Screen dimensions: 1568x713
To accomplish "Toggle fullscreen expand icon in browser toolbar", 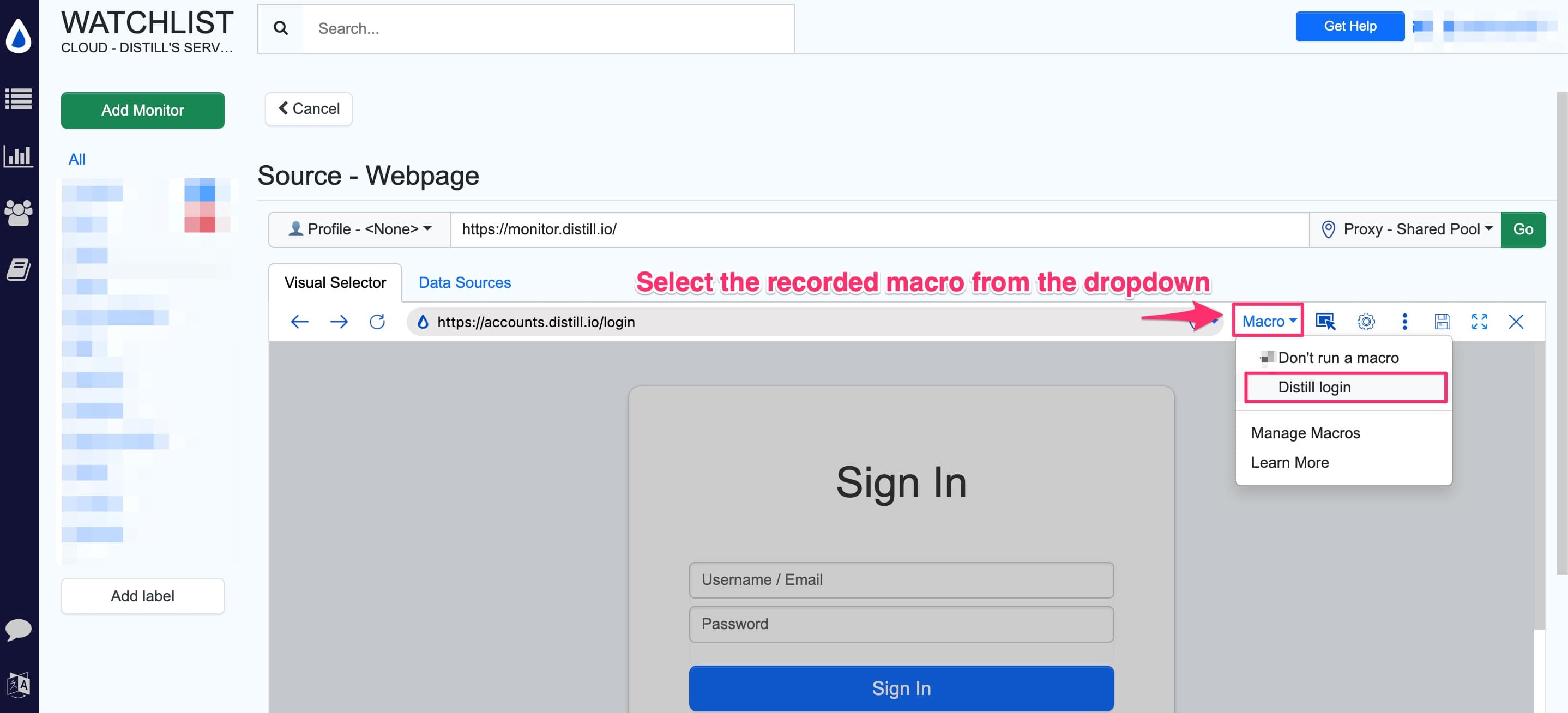I will [1479, 321].
